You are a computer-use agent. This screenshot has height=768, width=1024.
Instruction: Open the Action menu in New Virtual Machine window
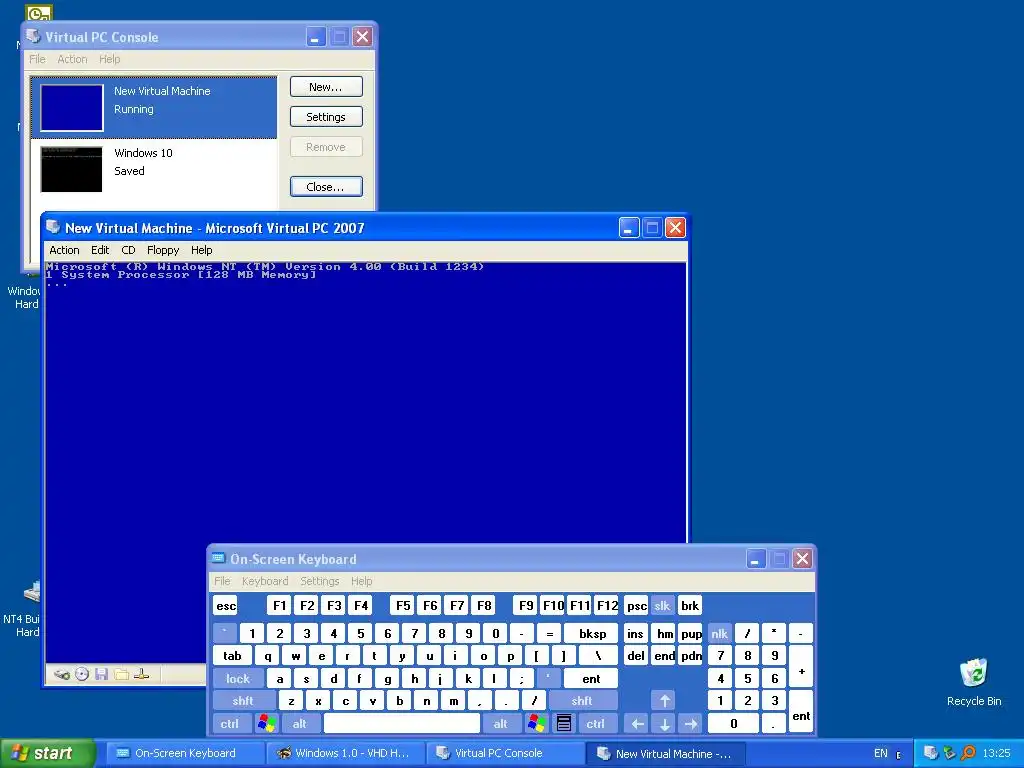(x=64, y=250)
